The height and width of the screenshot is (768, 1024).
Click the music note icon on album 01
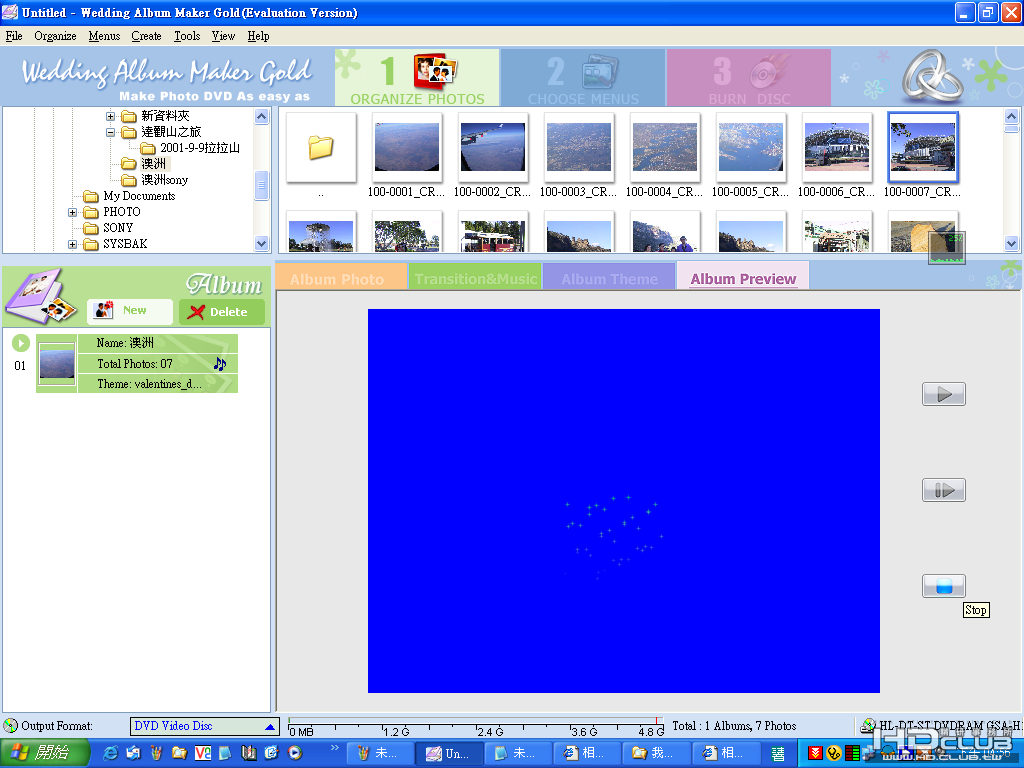[220, 364]
